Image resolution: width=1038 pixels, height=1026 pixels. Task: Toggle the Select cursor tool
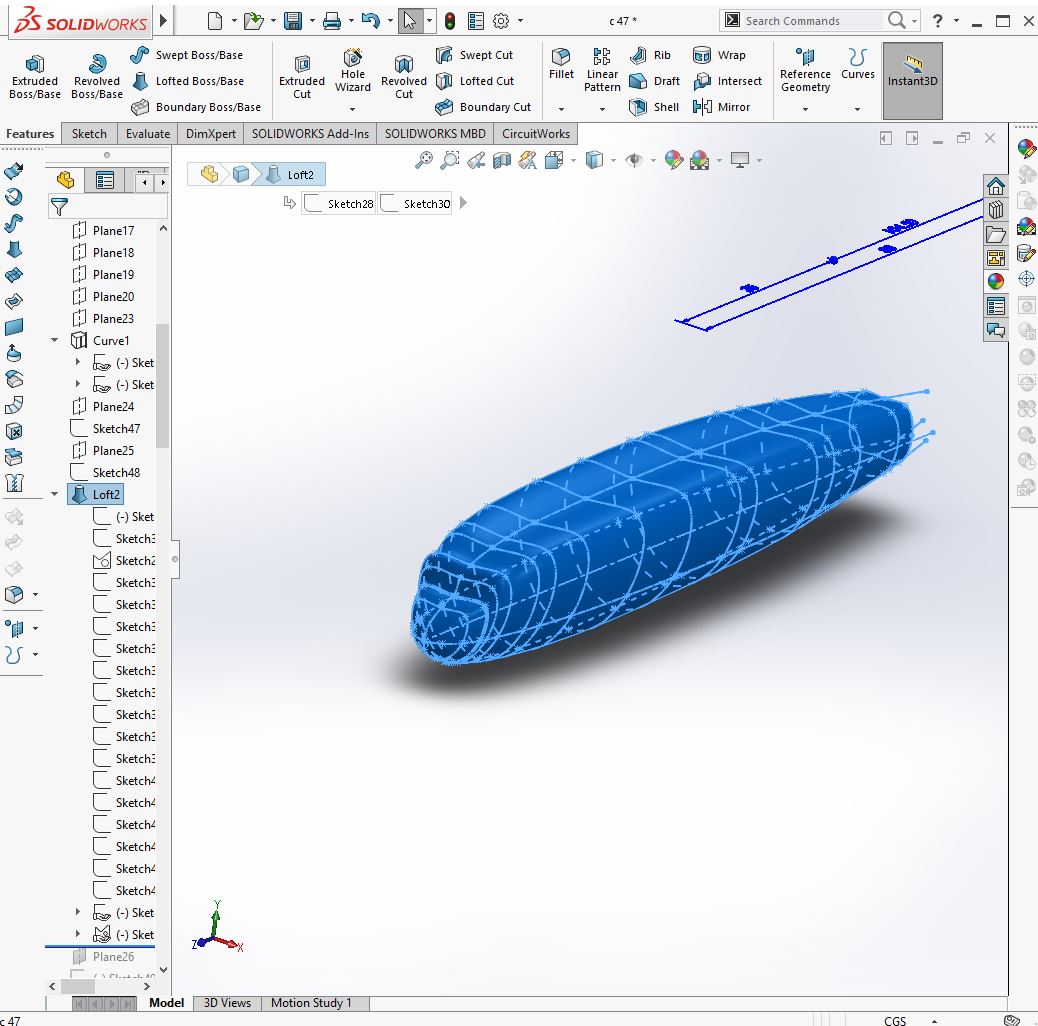[410, 21]
